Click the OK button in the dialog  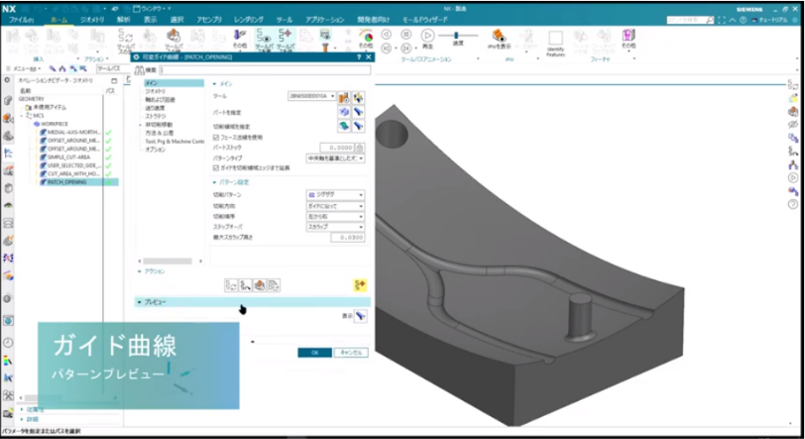pos(315,353)
